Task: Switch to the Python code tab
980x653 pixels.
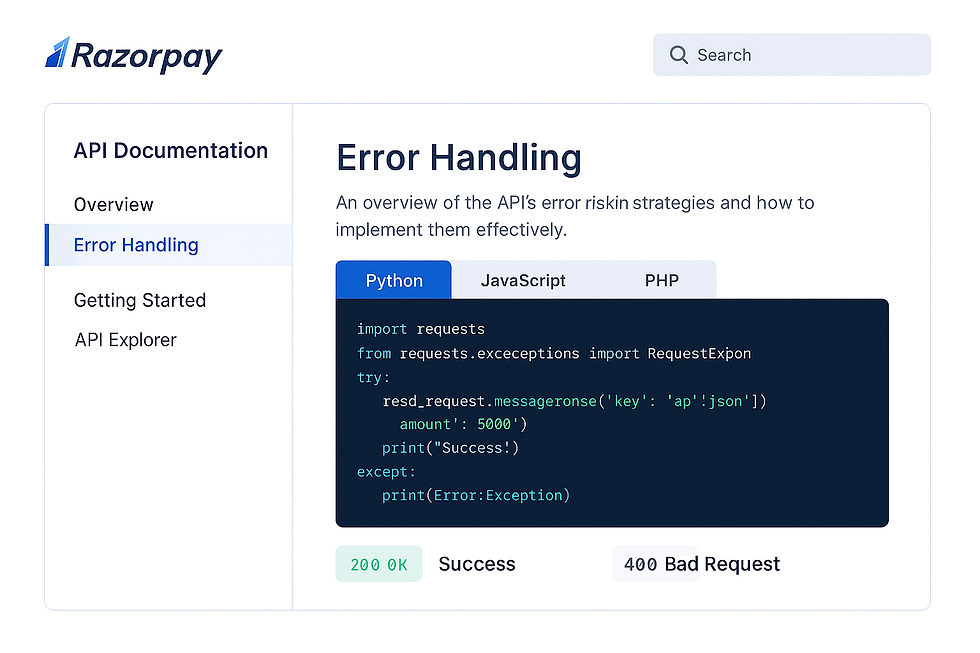Action: click(394, 280)
